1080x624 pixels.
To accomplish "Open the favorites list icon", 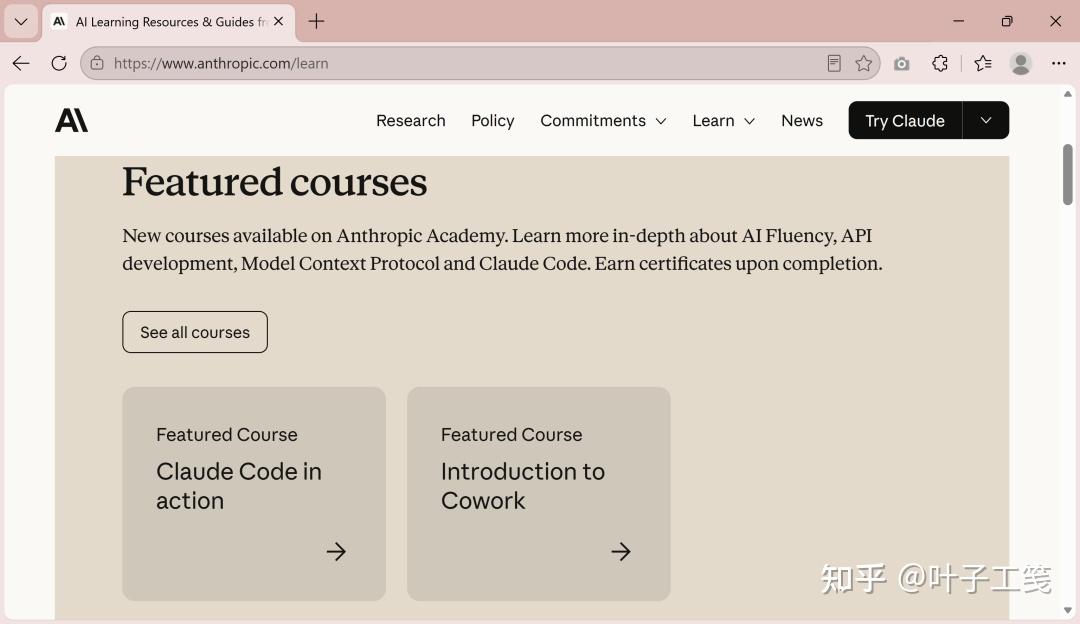I will click(x=983, y=63).
